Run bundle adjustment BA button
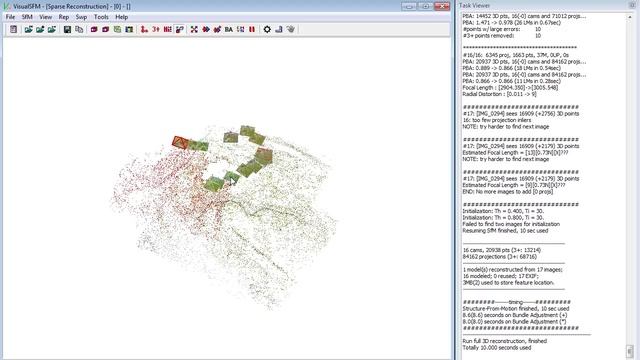The height and width of the screenshot is (360, 640). (x=229, y=29)
